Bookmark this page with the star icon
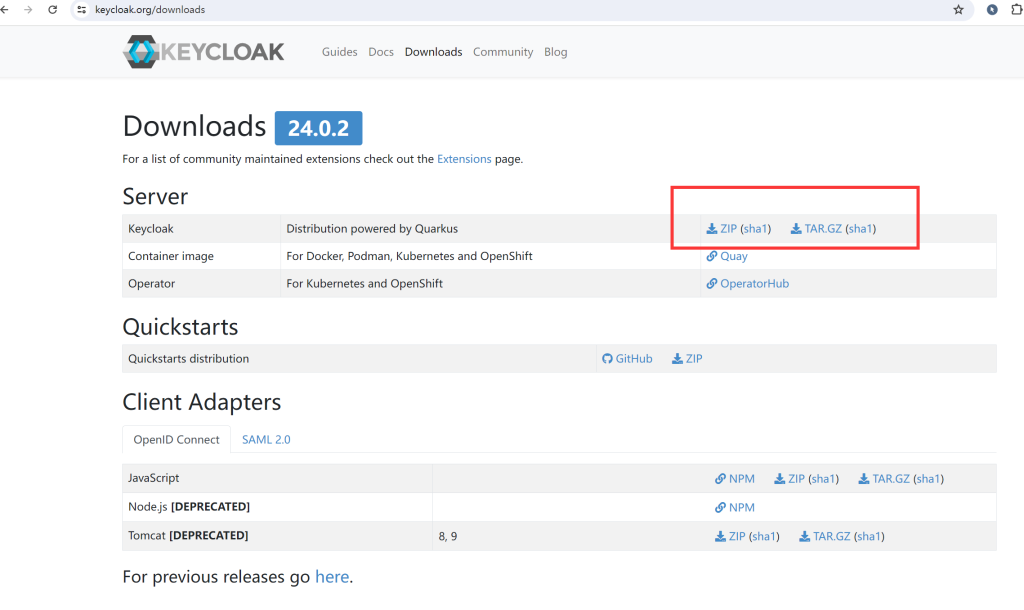Image resolution: width=1024 pixels, height=610 pixels. click(958, 10)
